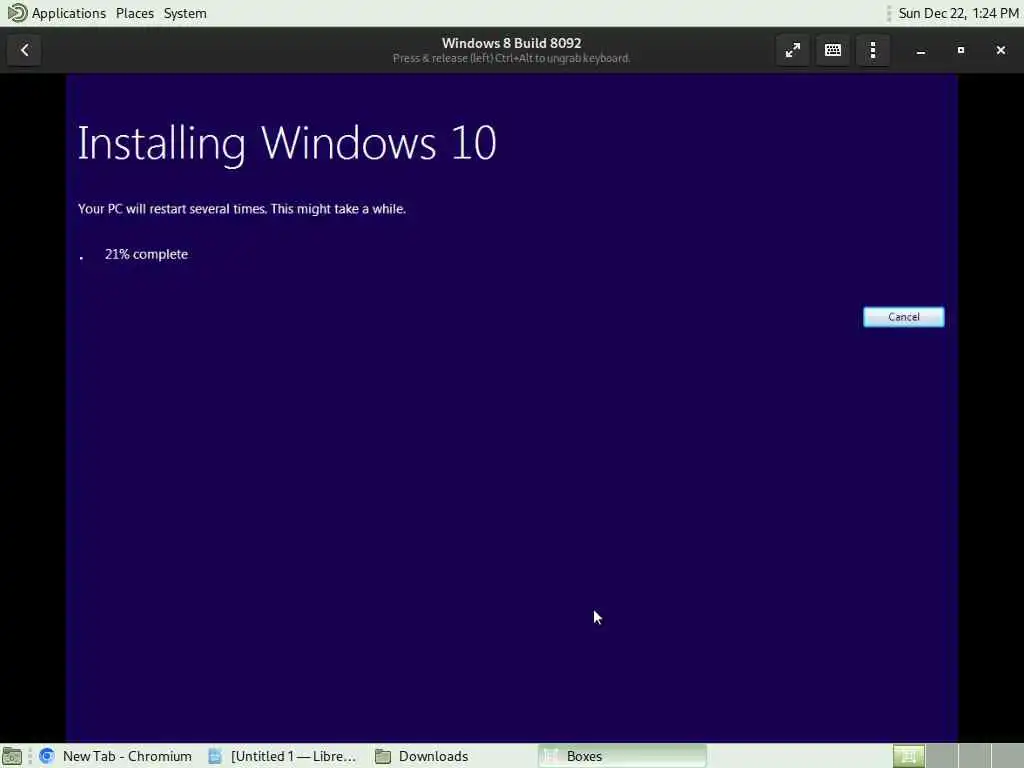Maximize the Boxes window
1024x768 pixels.
(961, 50)
